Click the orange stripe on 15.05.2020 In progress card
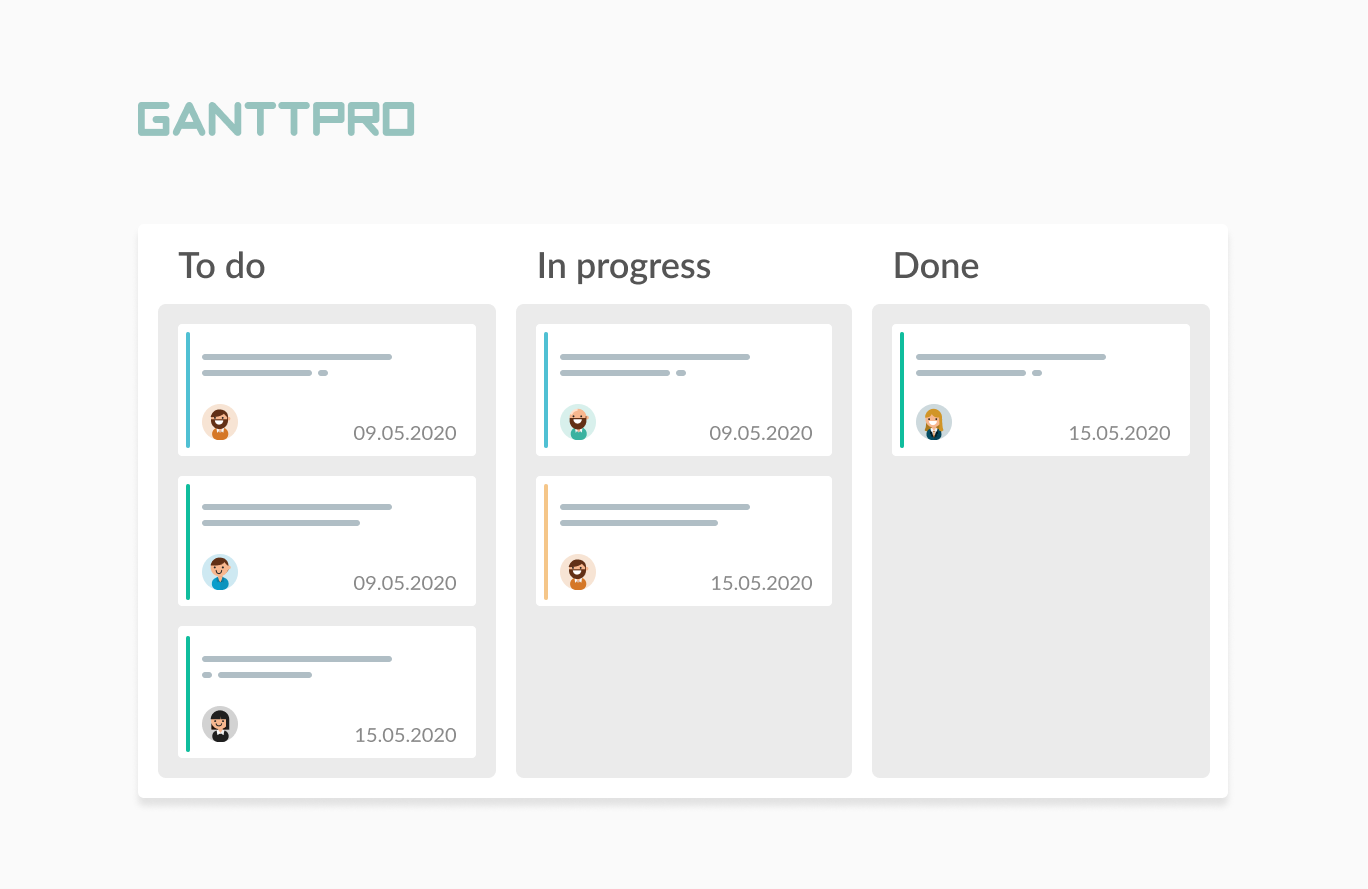 (546, 541)
